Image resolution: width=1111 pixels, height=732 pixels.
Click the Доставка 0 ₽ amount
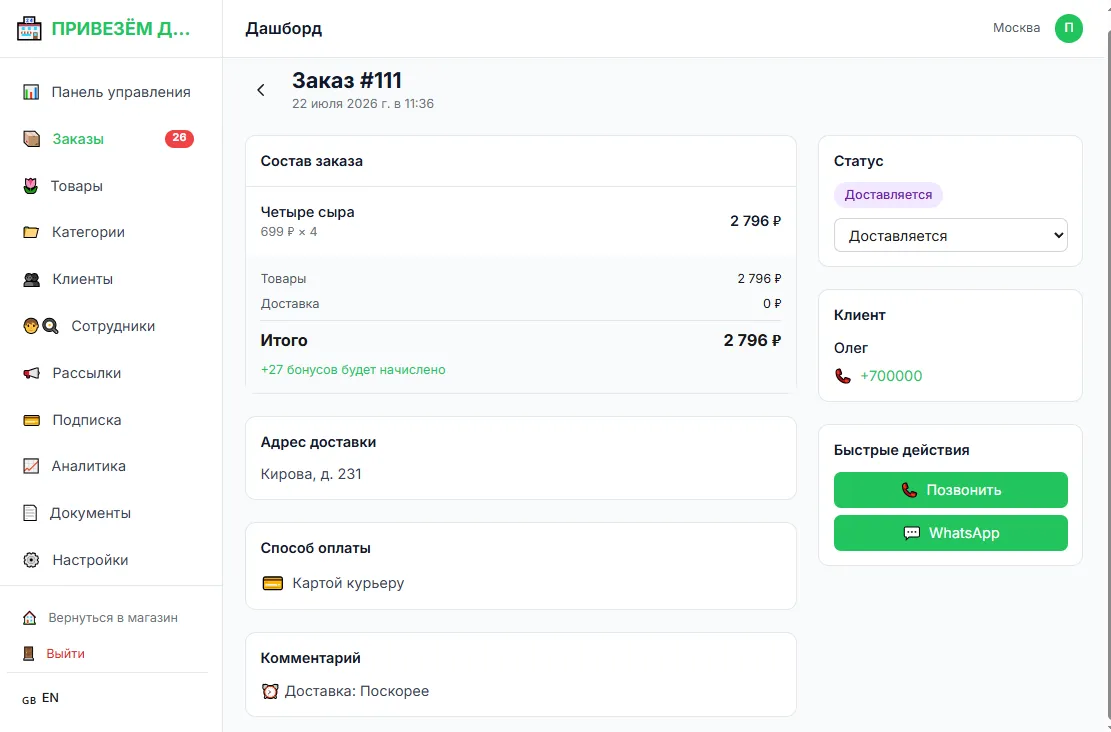[x=772, y=303]
